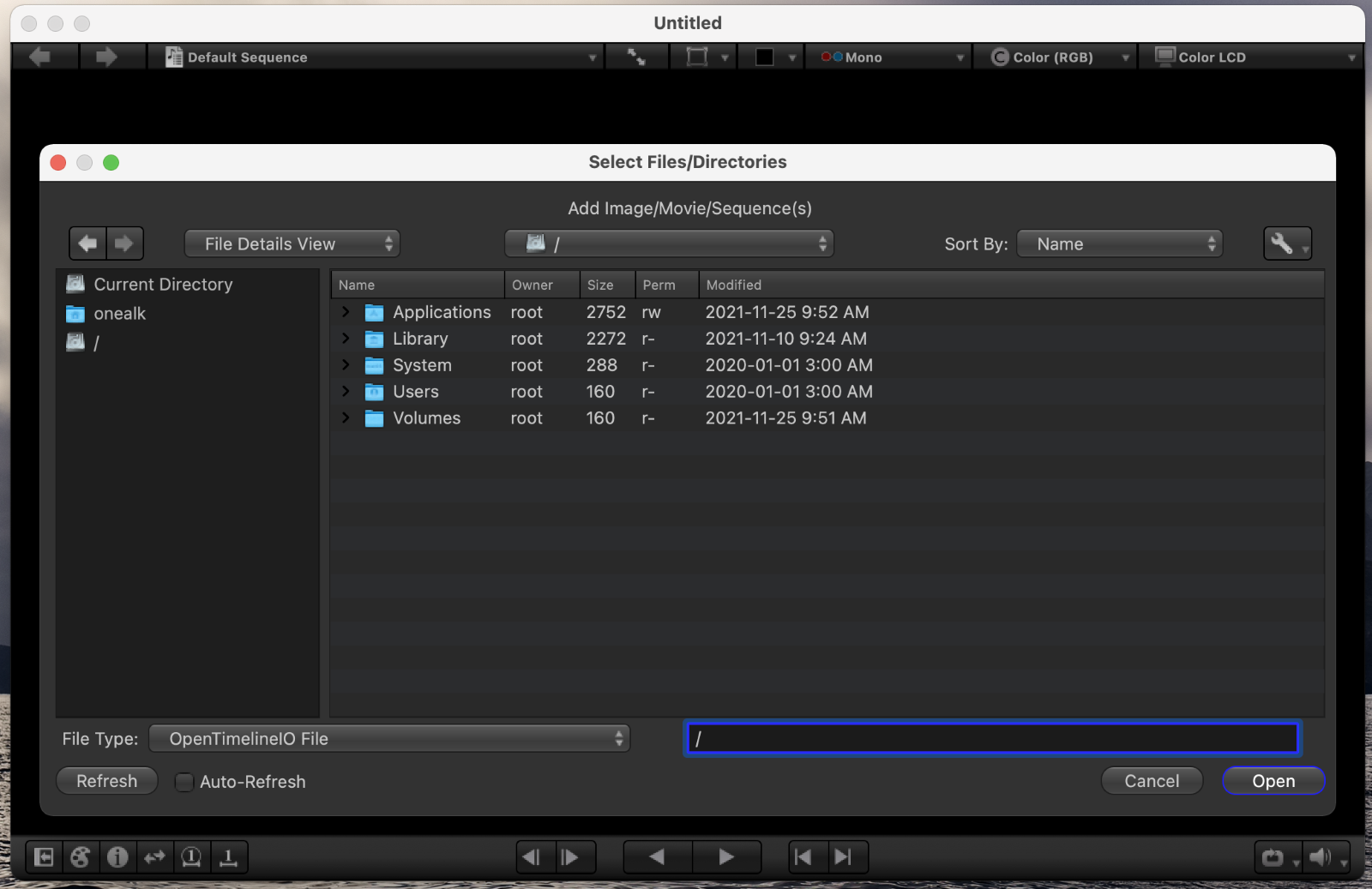Click the dialog's forward navigation arrow
The width and height of the screenshot is (1372, 889).
click(124, 243)
